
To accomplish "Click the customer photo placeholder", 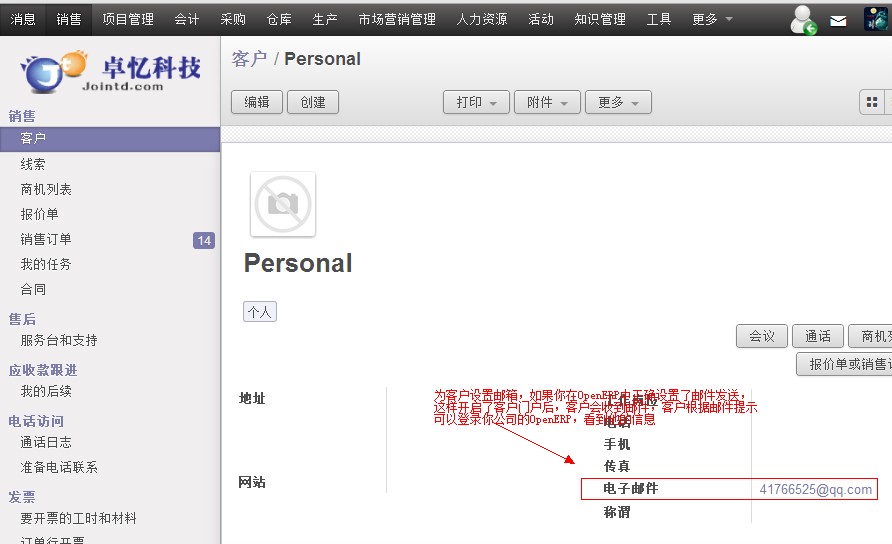I will coord(283,204).
